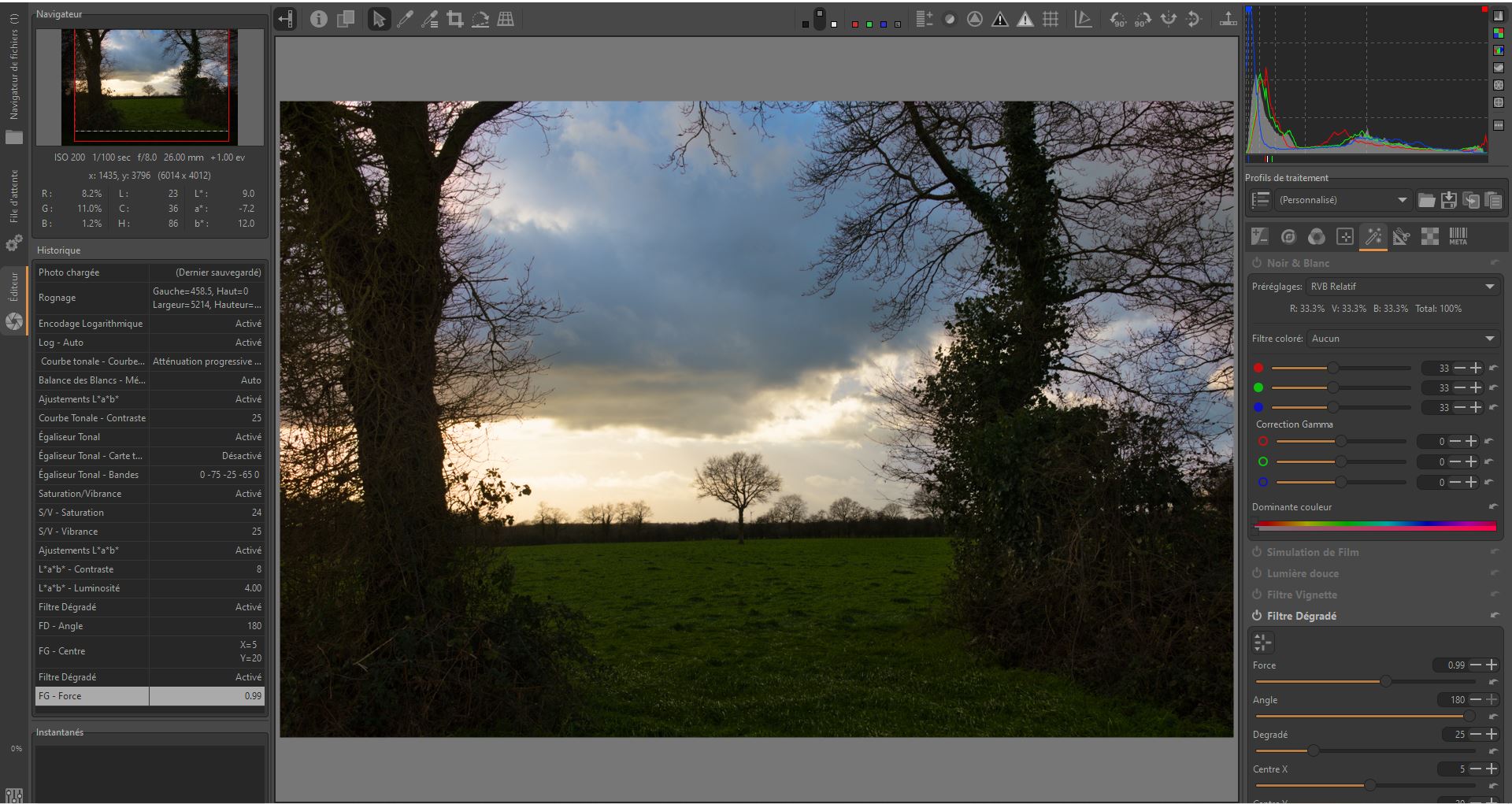Rotate the image 90 degrees left
This screenshot has width=1512, height=804.
(1117, 20)
